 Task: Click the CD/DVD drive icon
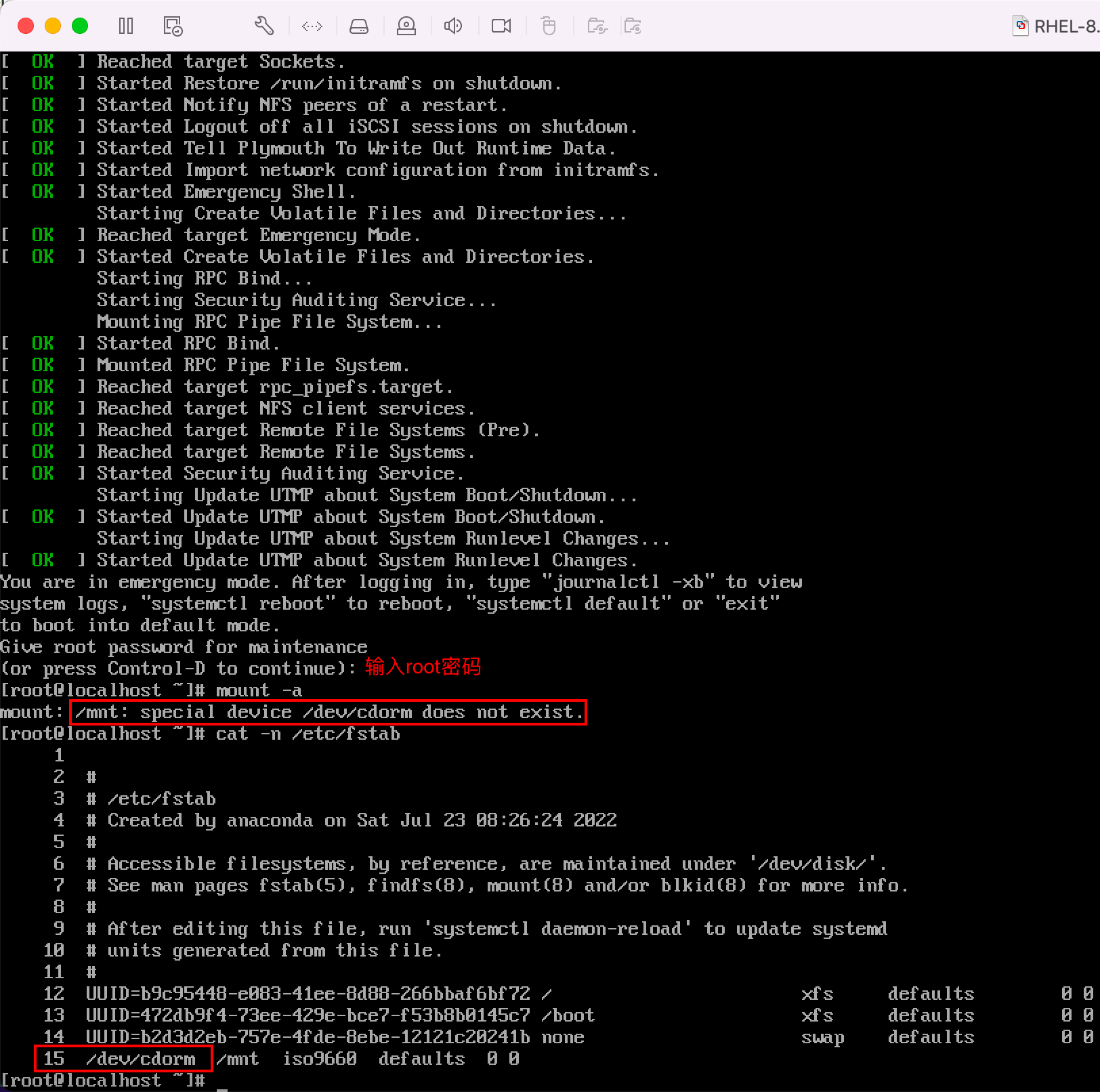(x=406, y=26)
